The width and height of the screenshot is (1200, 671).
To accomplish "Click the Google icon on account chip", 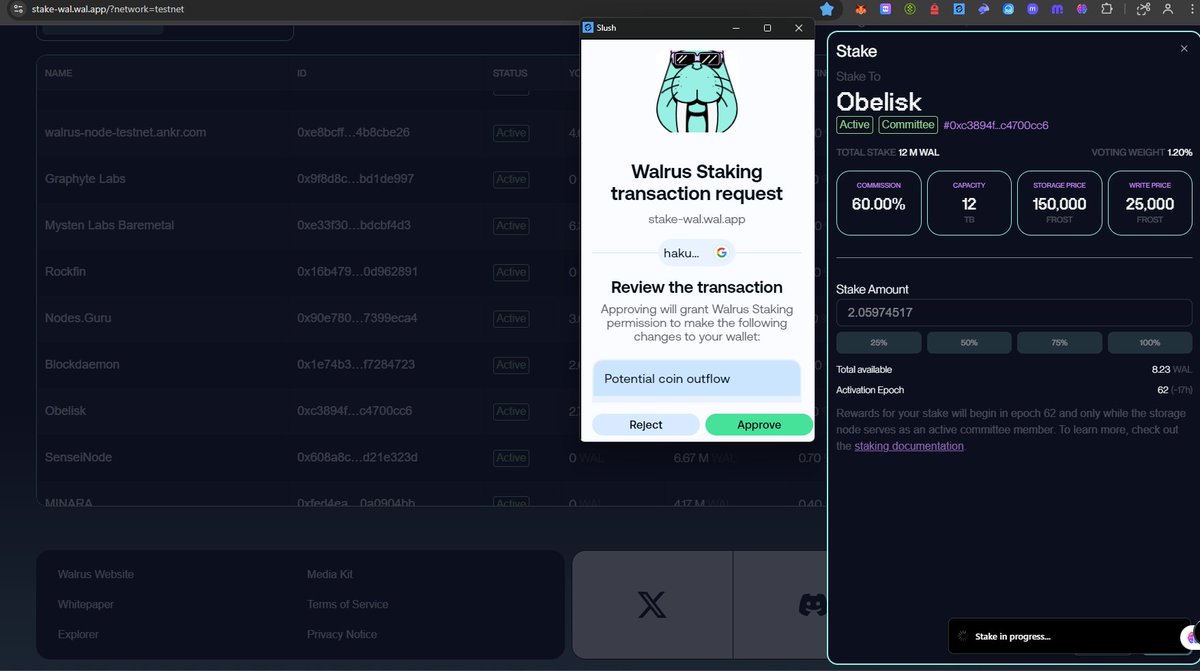I will [x=721, y=253].
